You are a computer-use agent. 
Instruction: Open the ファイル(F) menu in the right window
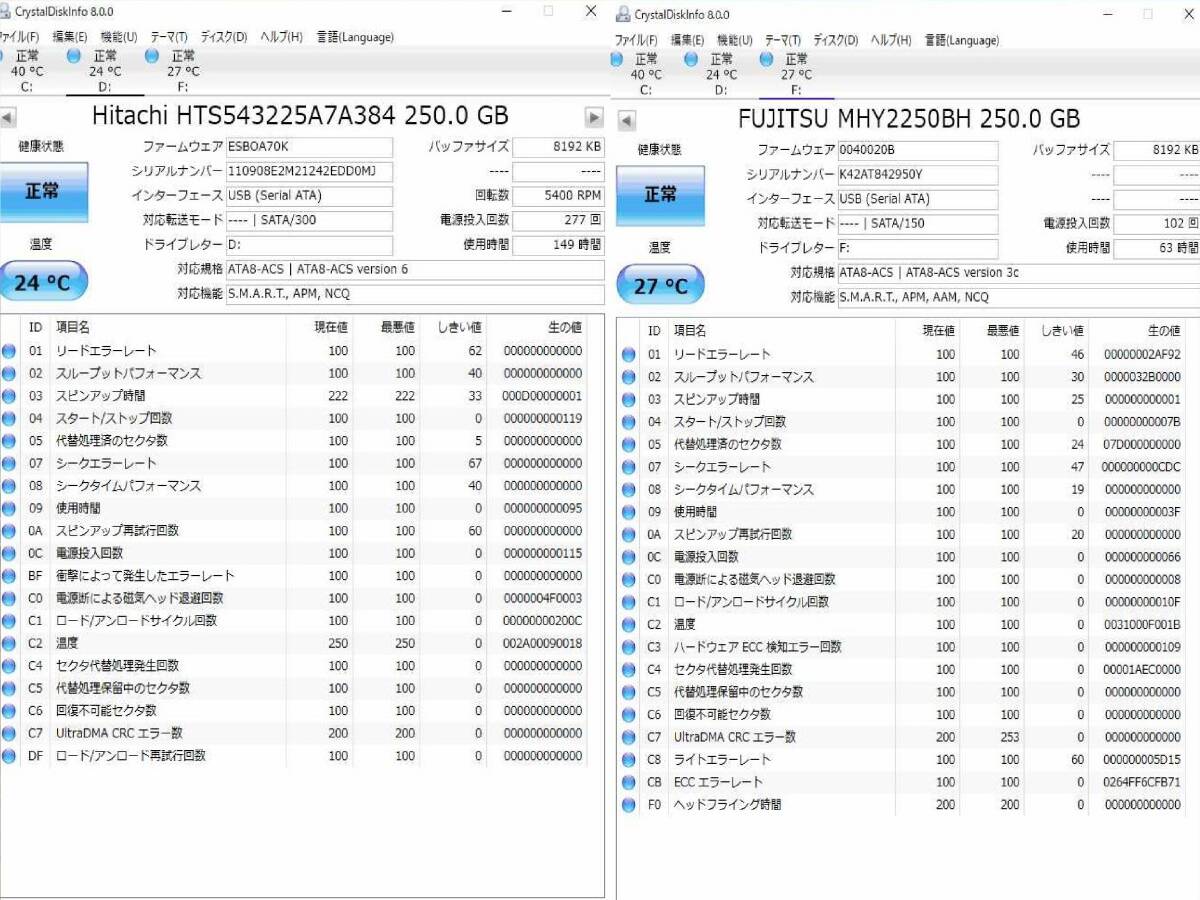click(x=635, y=40)
